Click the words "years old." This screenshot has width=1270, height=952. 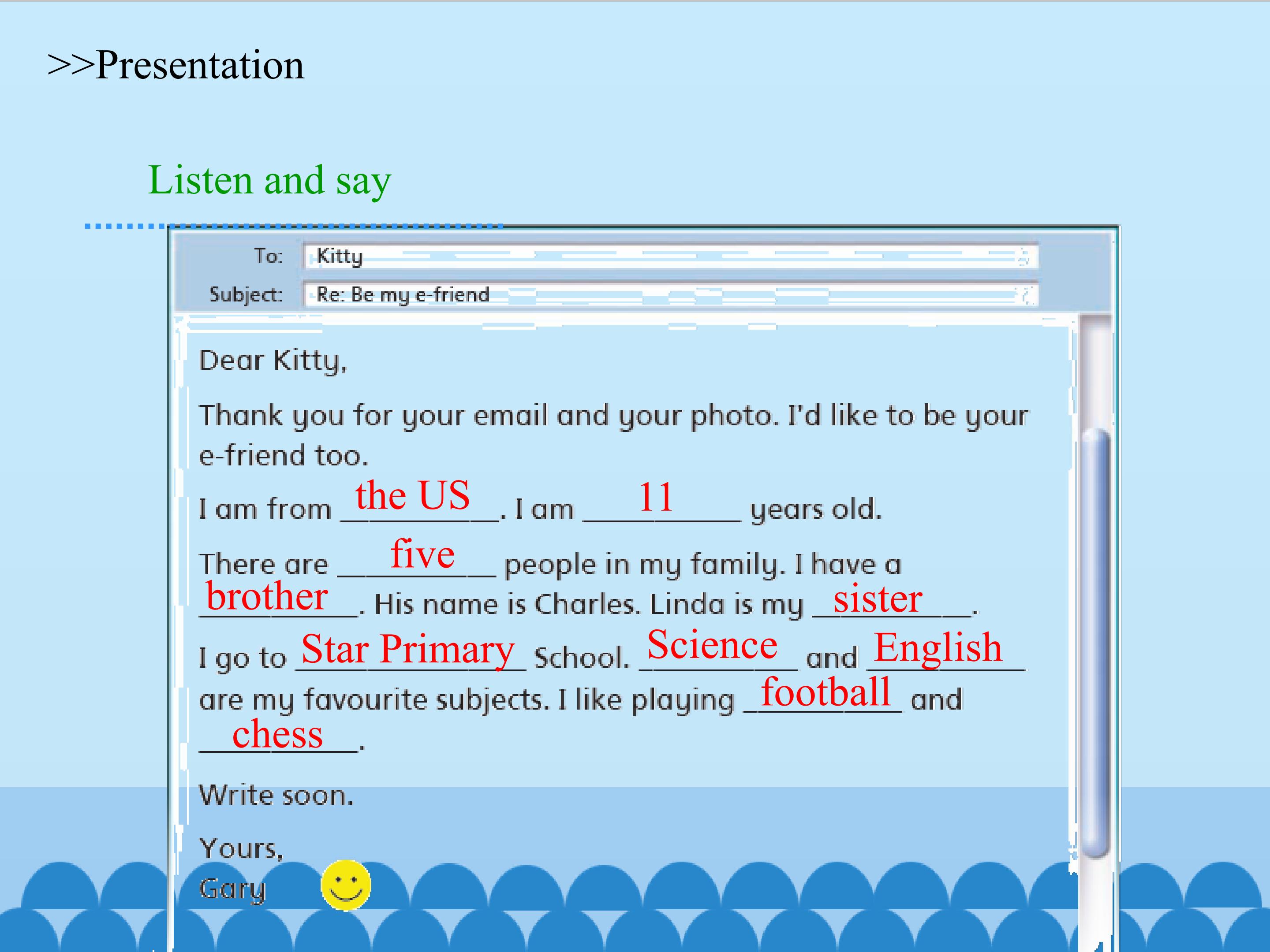816,509
